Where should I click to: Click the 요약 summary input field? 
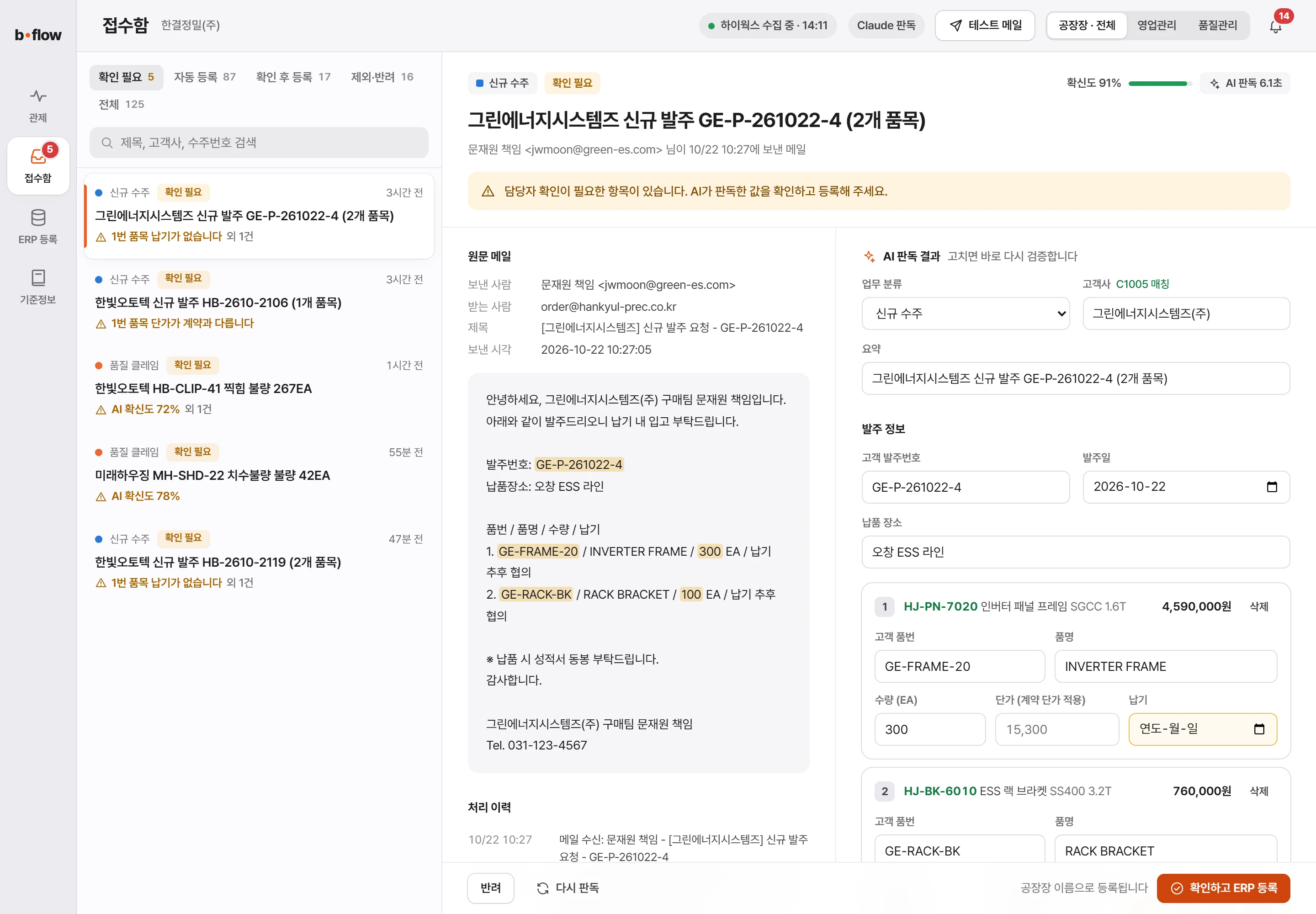tap(1076, 378)
